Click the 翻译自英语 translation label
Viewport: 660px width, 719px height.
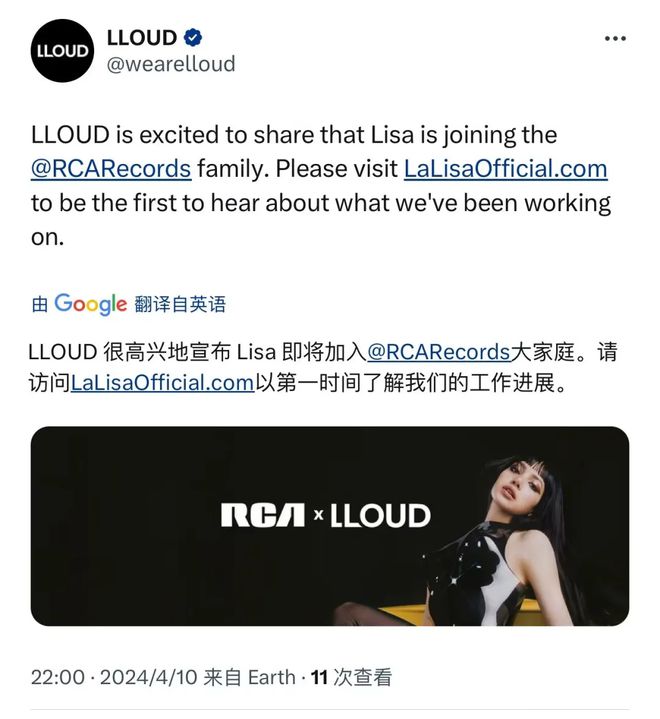coord(180,304)
